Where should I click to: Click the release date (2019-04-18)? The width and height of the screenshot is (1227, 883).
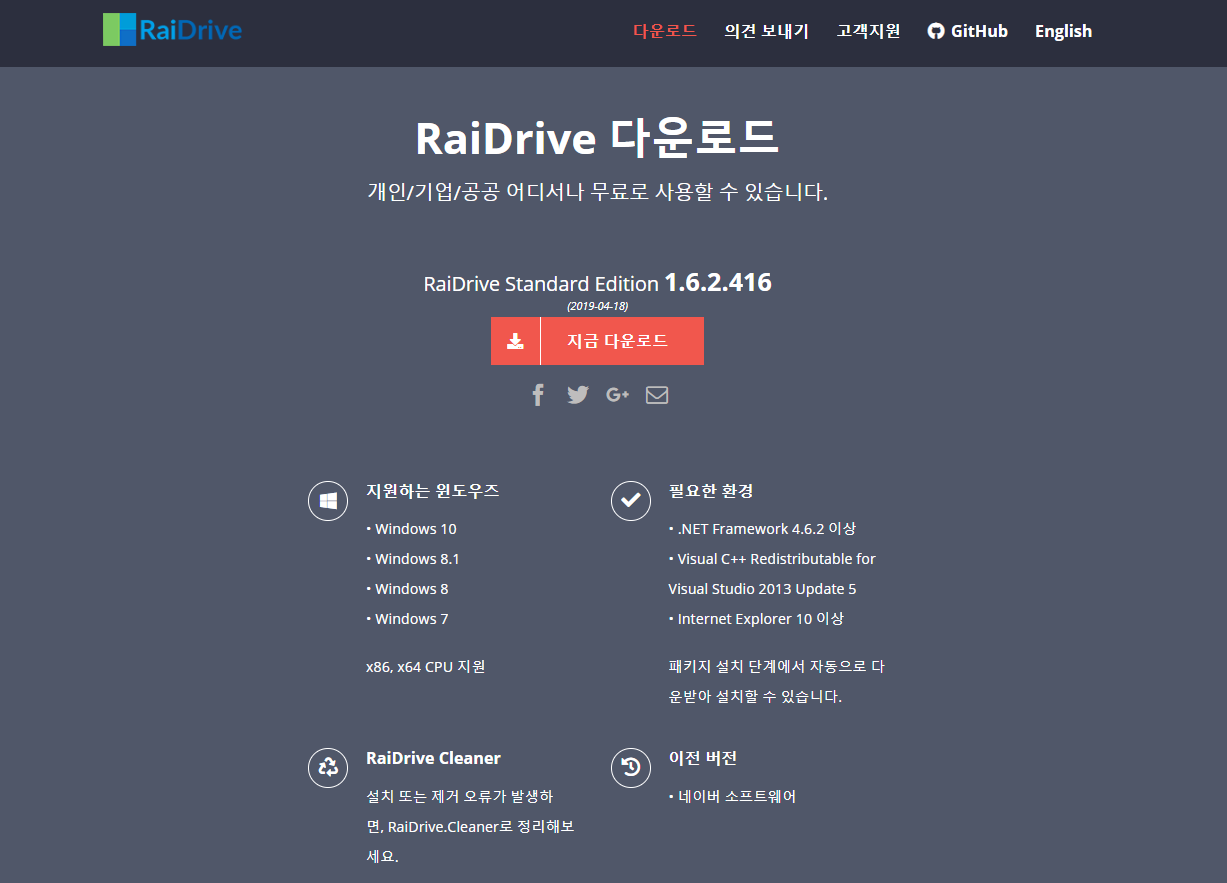[x=597, y=306]
